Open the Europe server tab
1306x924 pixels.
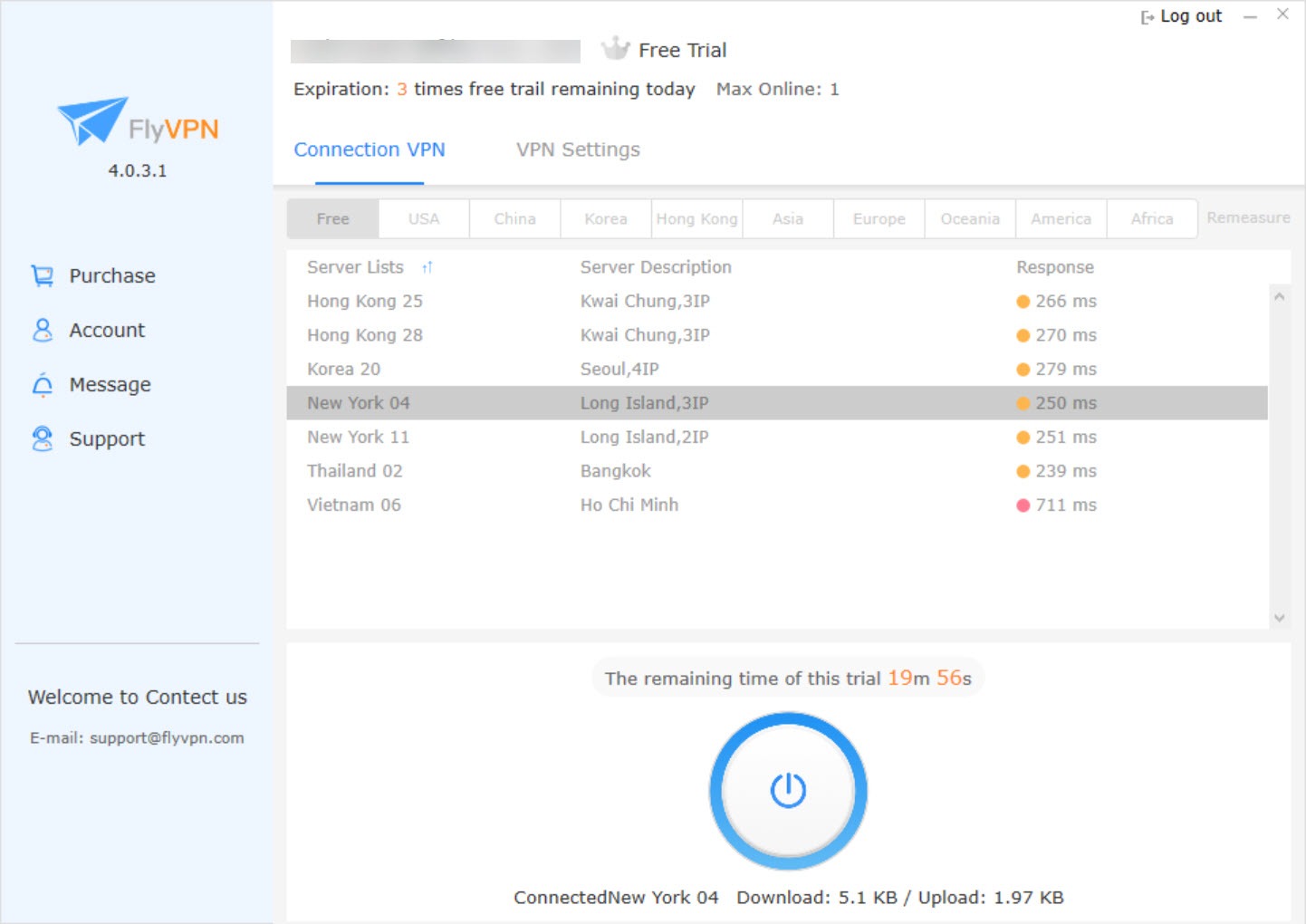(x=879, y=219)
